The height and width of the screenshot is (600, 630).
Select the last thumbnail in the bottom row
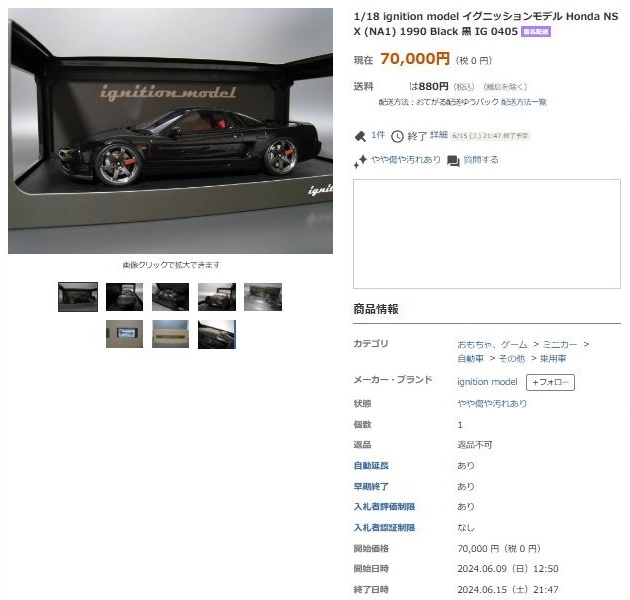pos(217,334)
